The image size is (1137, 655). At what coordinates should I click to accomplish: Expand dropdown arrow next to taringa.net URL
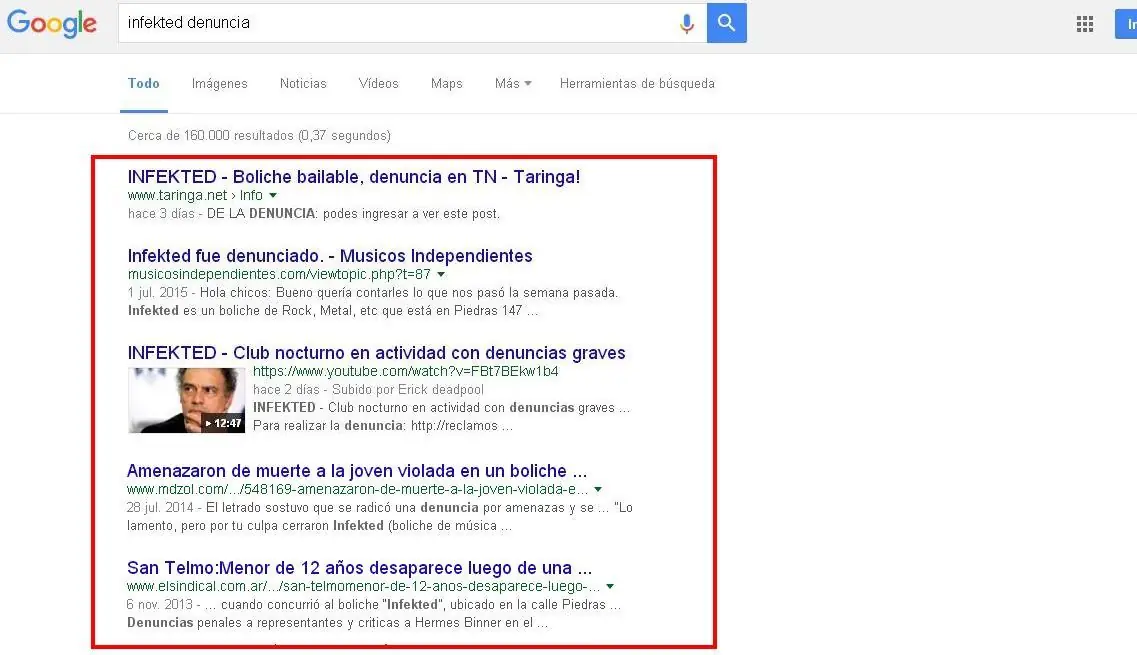point(273,195)
